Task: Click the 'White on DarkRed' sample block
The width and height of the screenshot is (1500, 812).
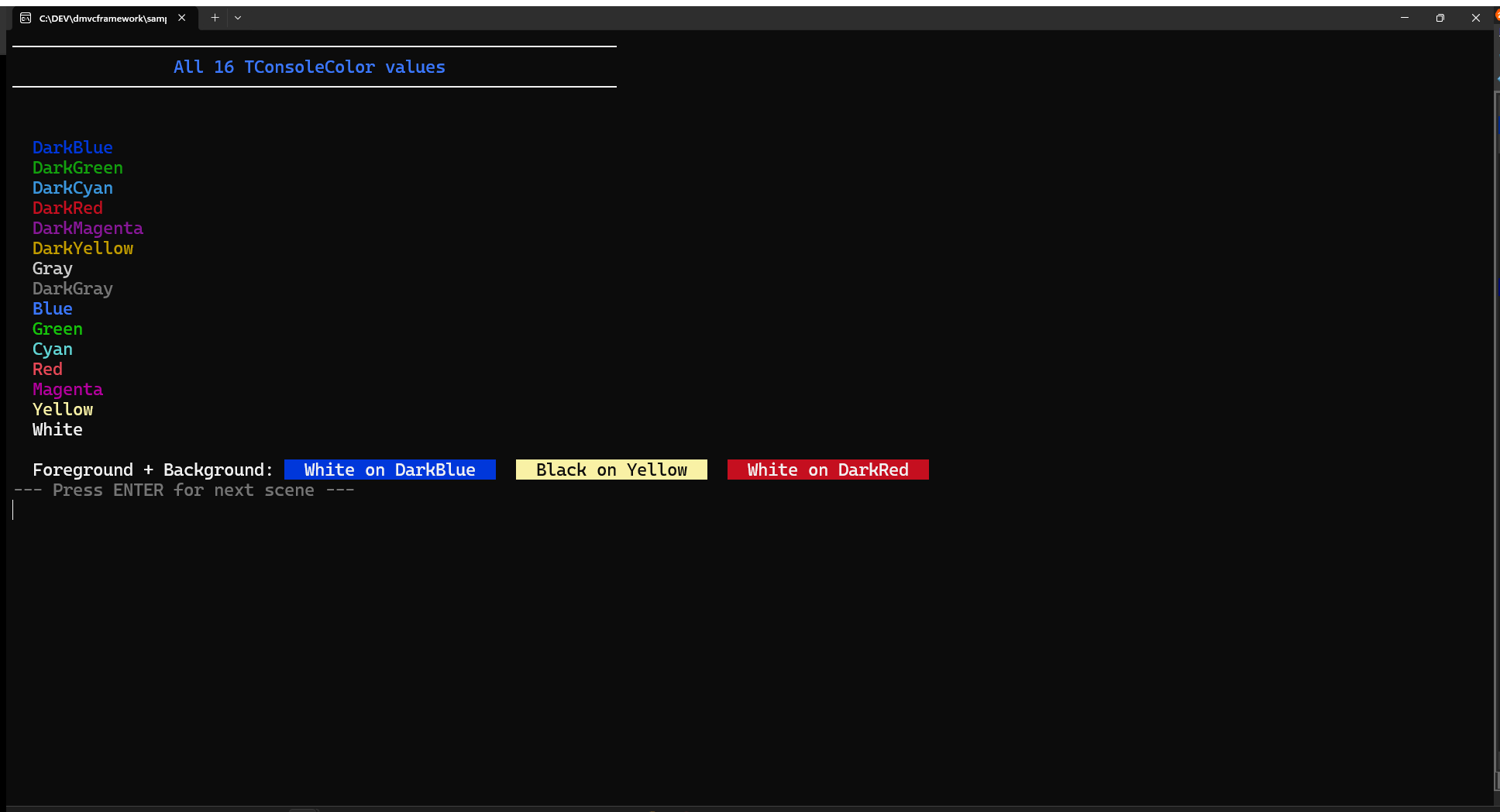Action: (x=827, y=470)
